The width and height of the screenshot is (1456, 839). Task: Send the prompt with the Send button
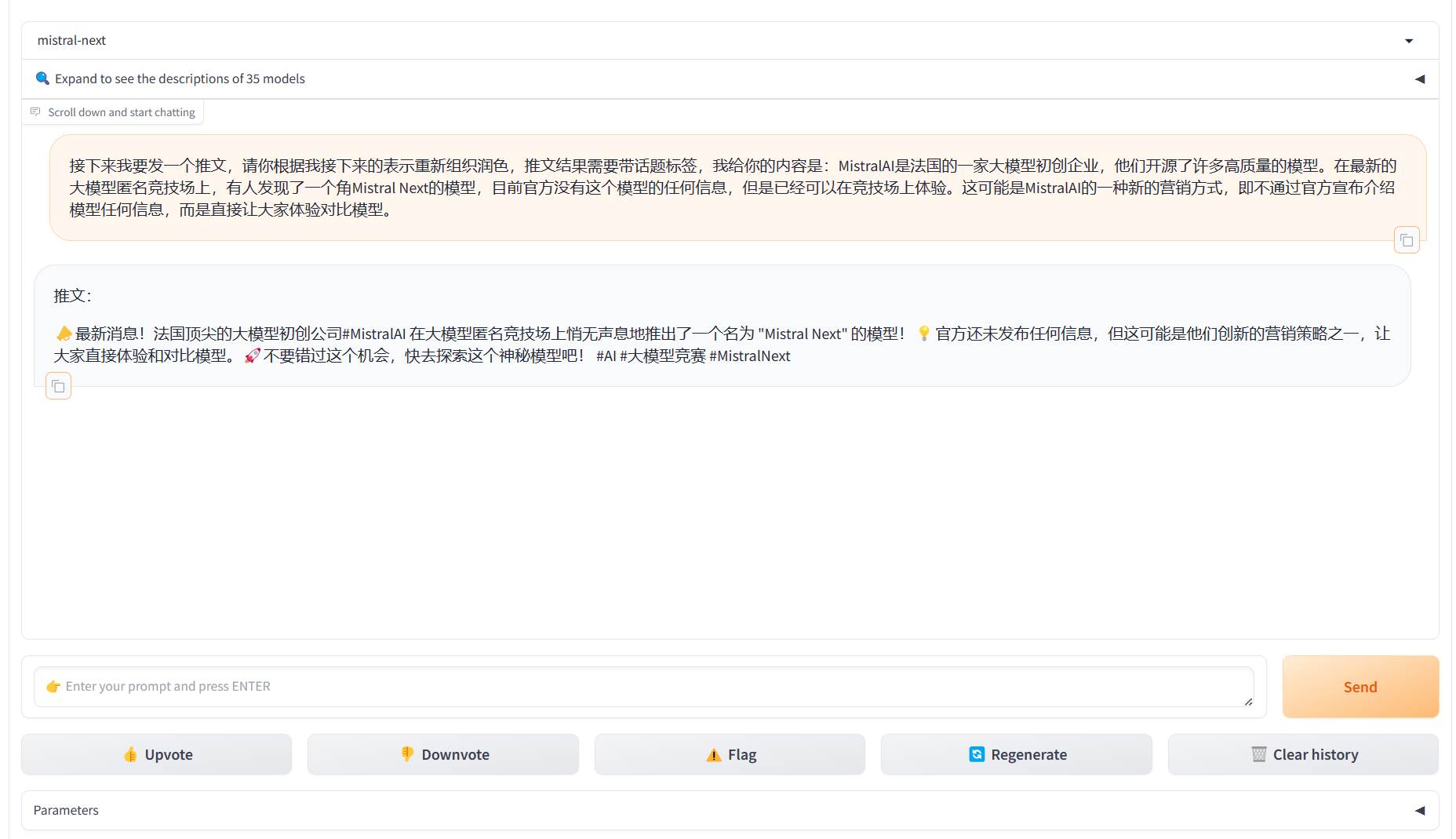click(x=1360, y=687)
